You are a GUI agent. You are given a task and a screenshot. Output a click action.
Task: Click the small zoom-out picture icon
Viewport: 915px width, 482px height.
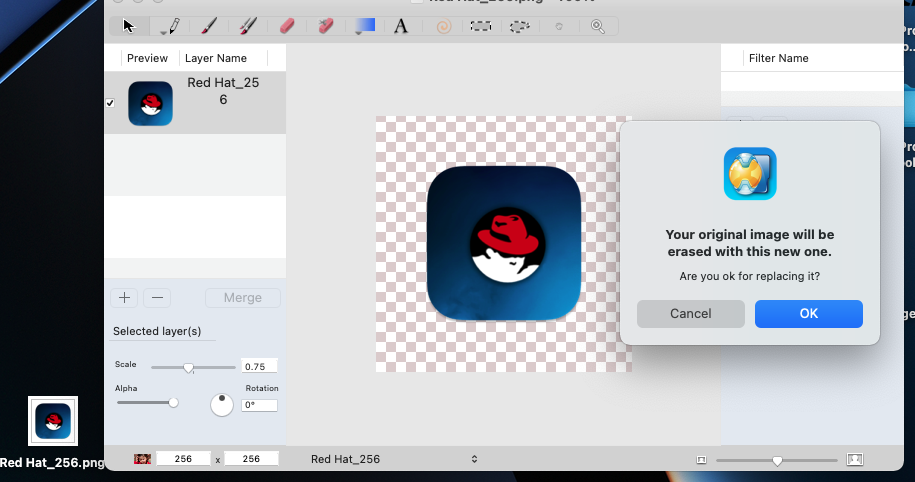[x=701, y=460]
